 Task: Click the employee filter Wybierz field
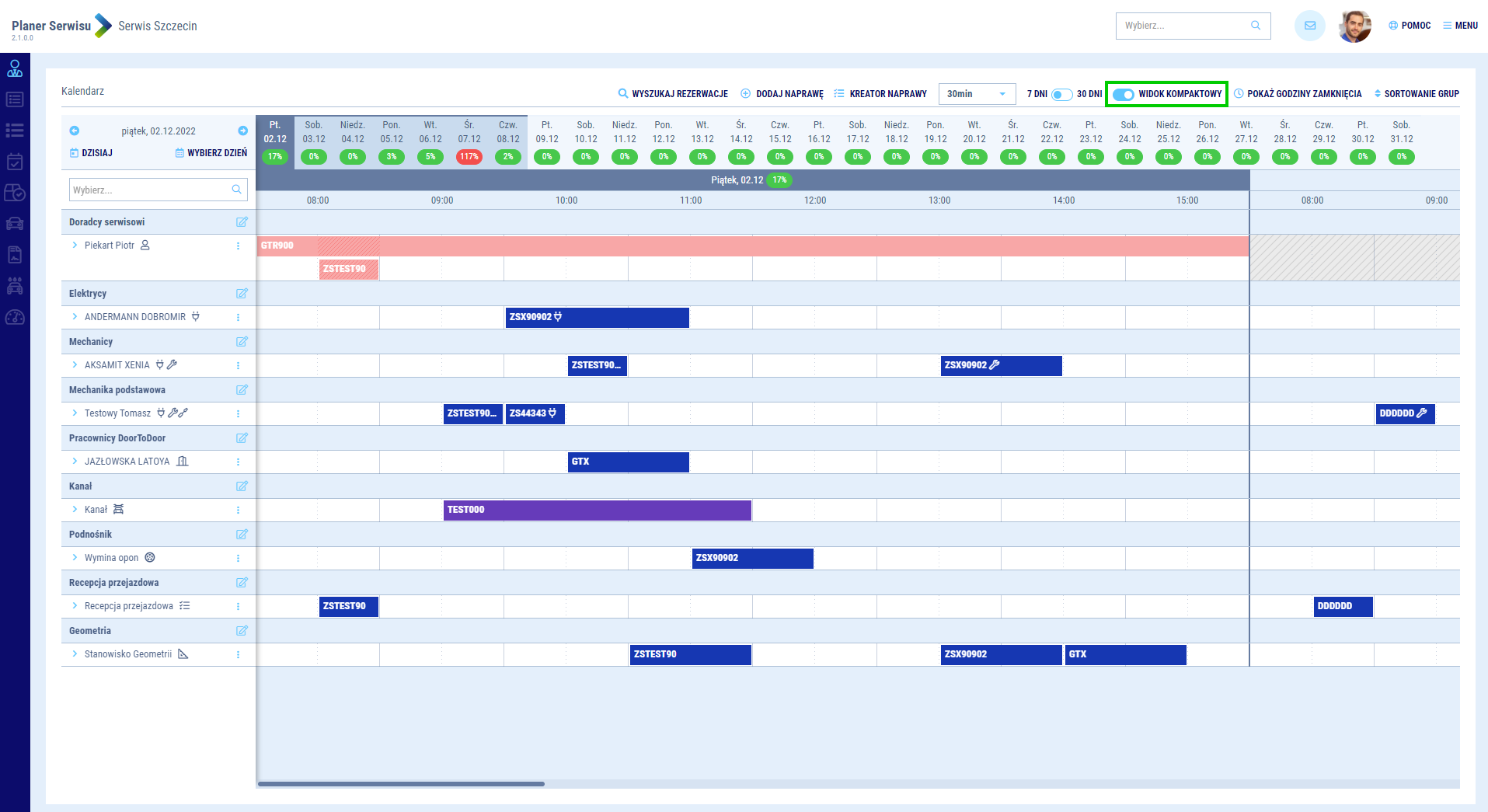[x=151, y=190]
